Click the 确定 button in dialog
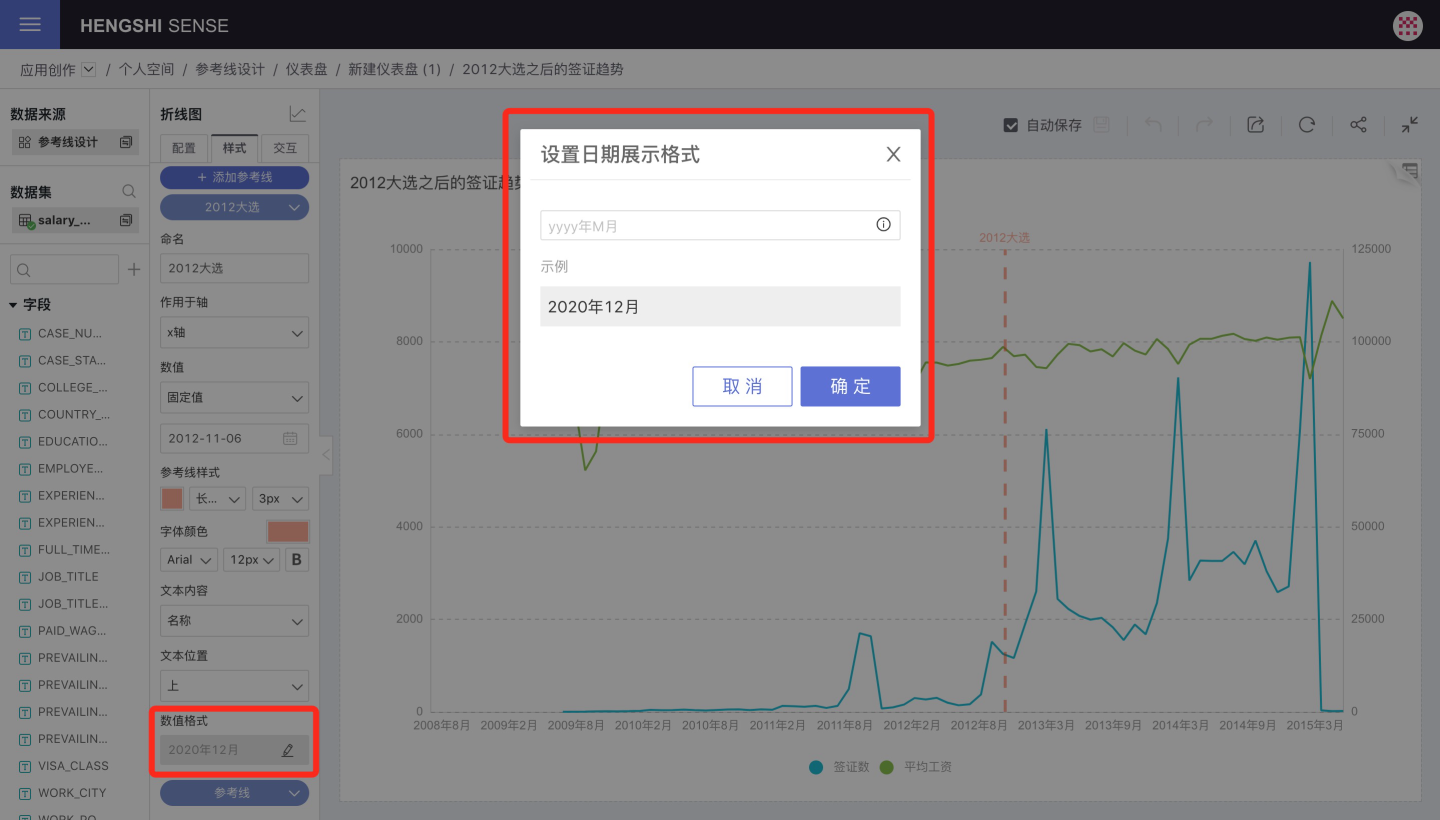The width and height of the screenshot is (1440, 820). coord(850,387)
